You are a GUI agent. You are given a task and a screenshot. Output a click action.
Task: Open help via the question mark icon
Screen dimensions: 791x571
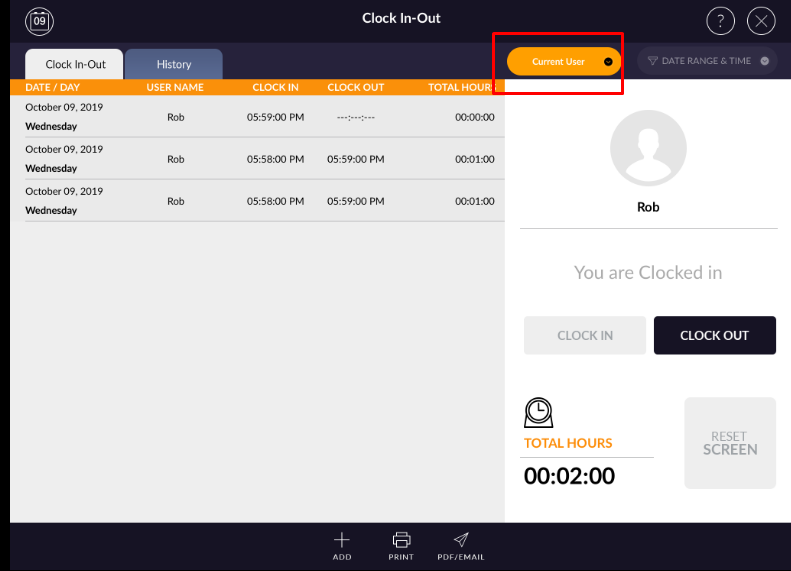(x=720, y=20)
